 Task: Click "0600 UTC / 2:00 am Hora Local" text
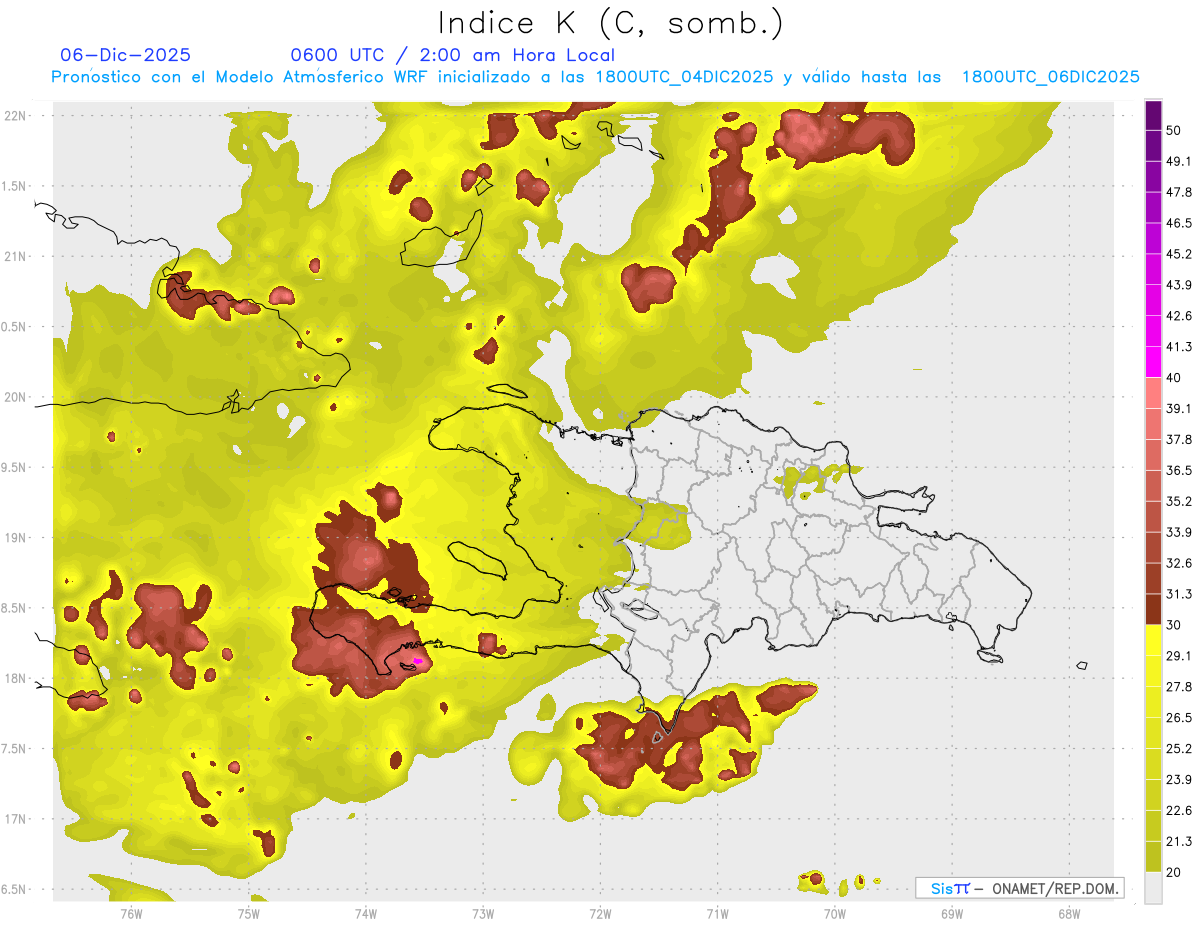coord(453,55)
